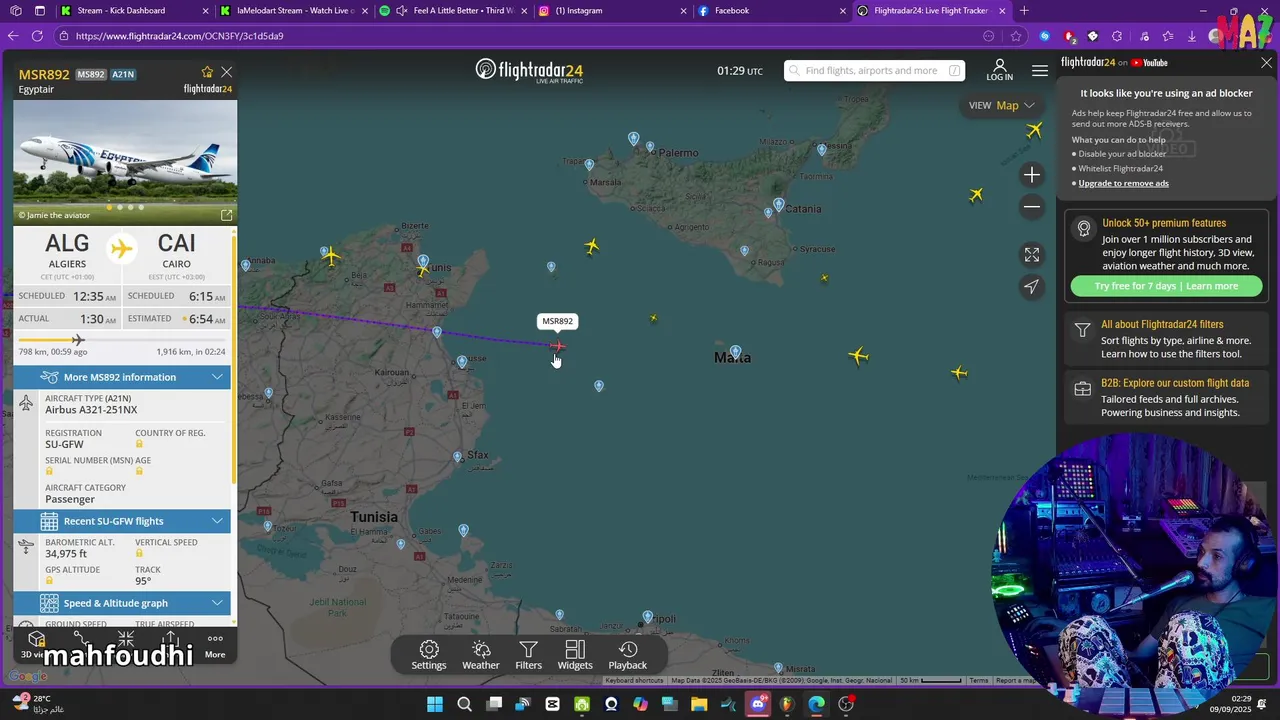Click the airport pin near Catania
Screen dimensions: 1280x720
click(779, 204)
